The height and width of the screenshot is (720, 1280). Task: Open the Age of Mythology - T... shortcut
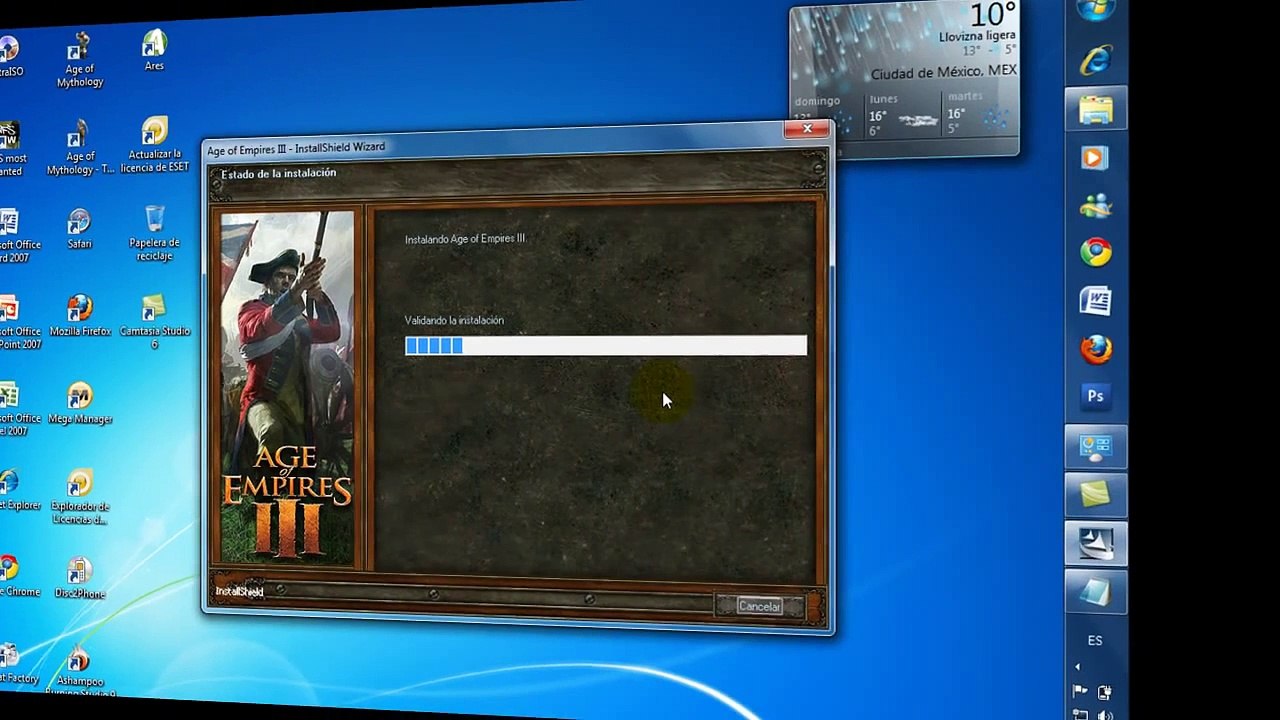click(x=80, y=148)
